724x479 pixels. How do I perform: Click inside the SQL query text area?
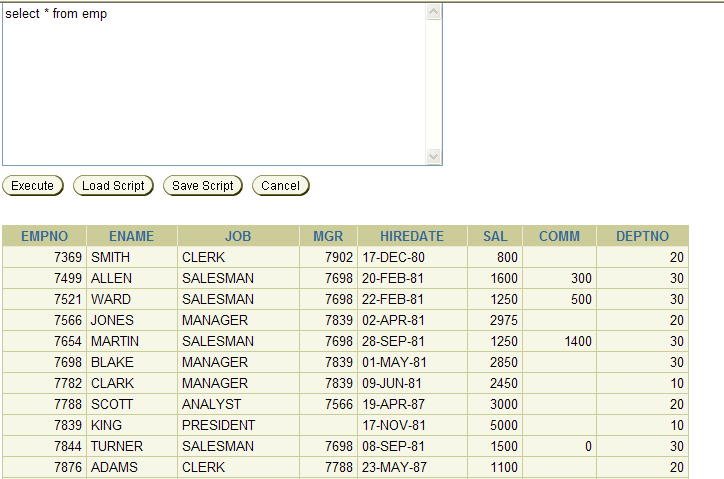[214, 84]
